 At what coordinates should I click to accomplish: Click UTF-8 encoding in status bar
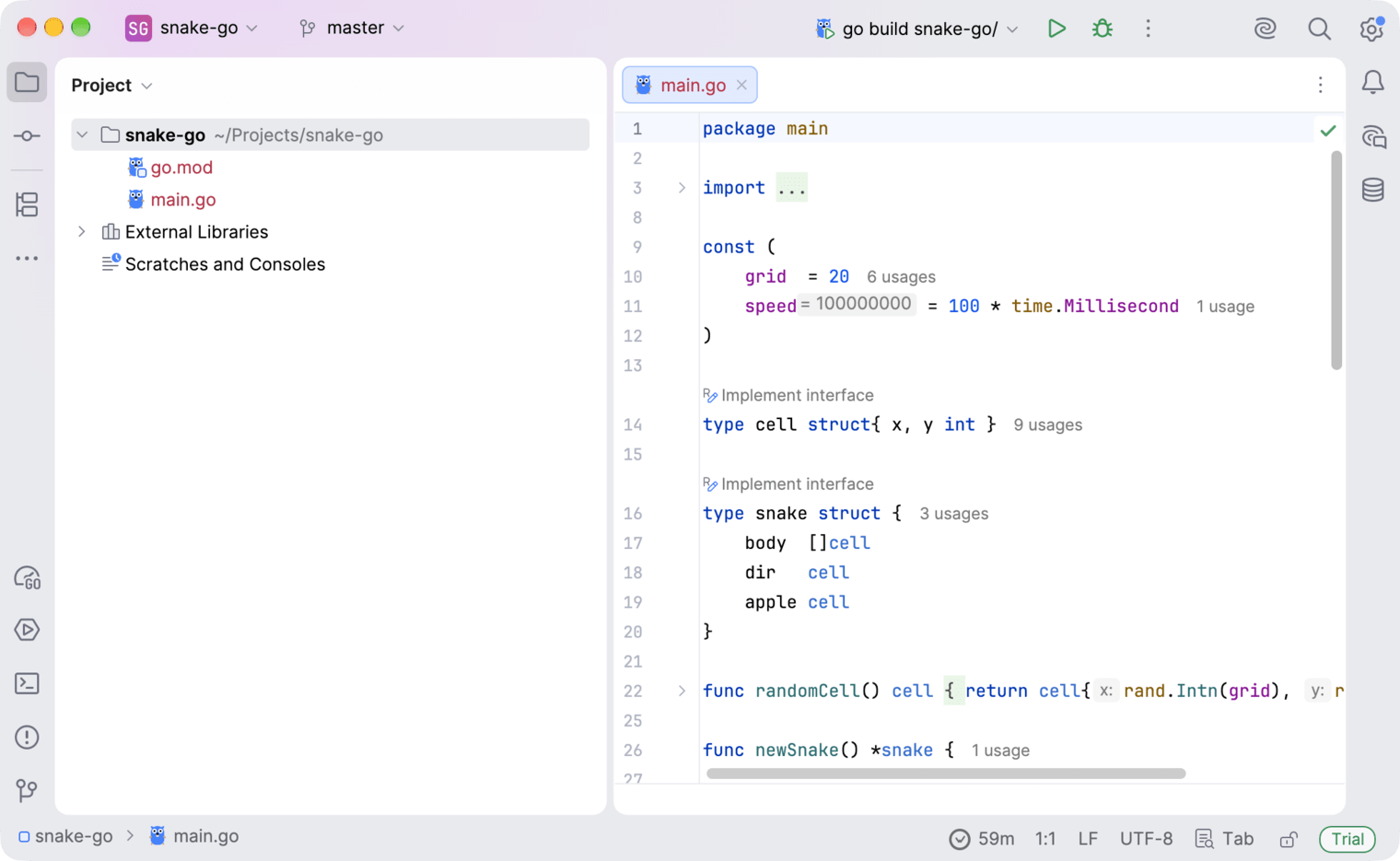click(x=1146, y=839)
